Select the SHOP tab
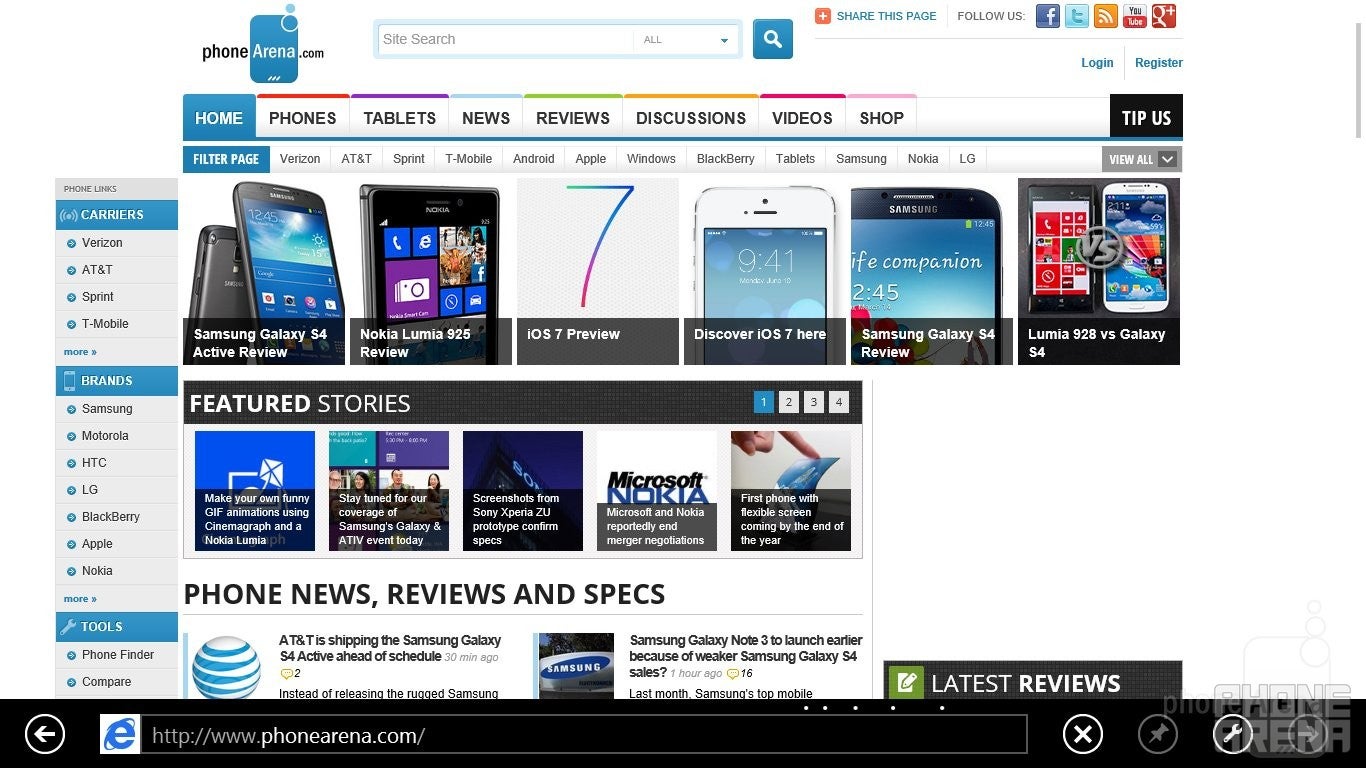 [x=882, y=118]
